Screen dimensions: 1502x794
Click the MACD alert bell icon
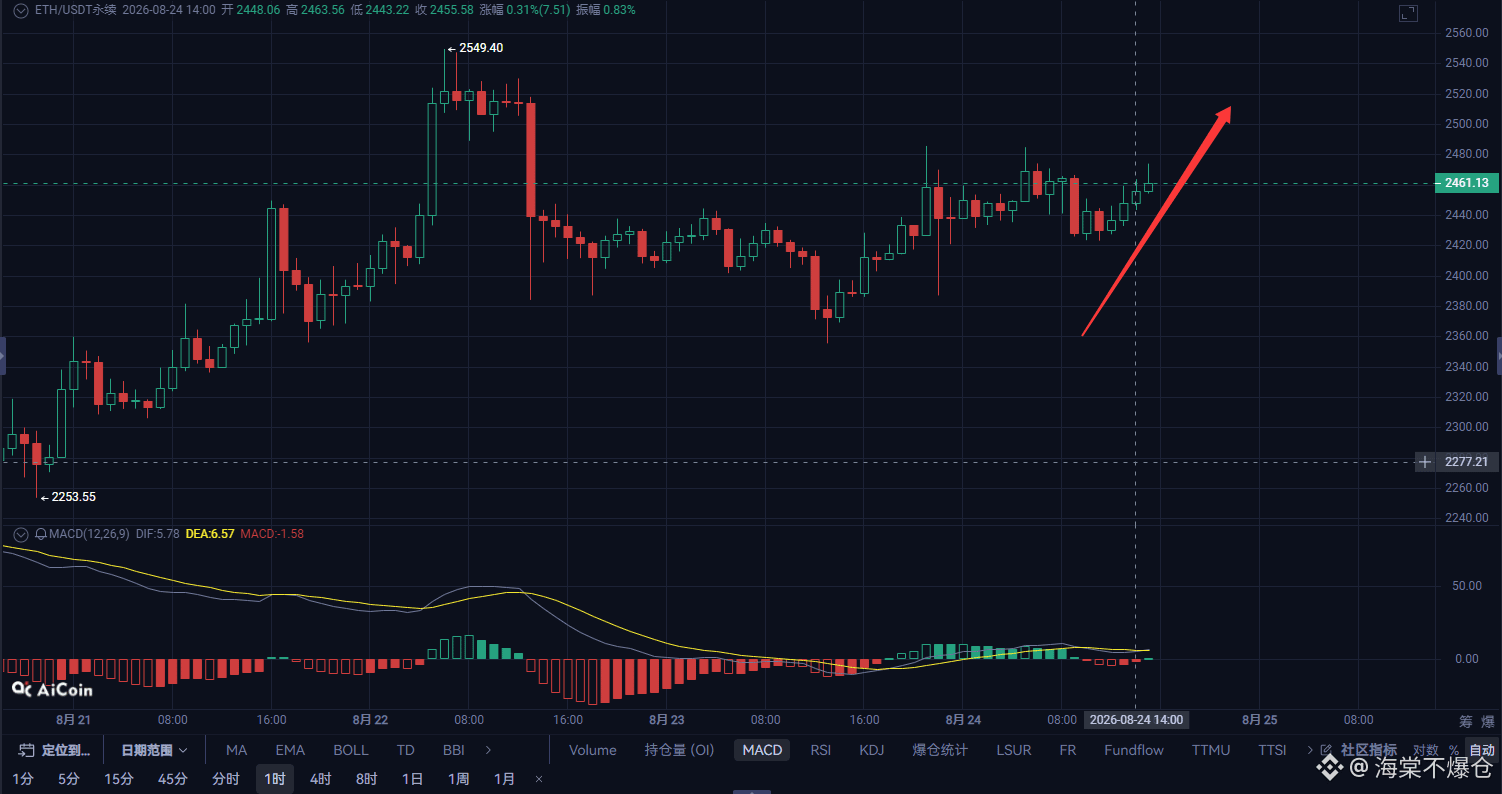[40, 534]
